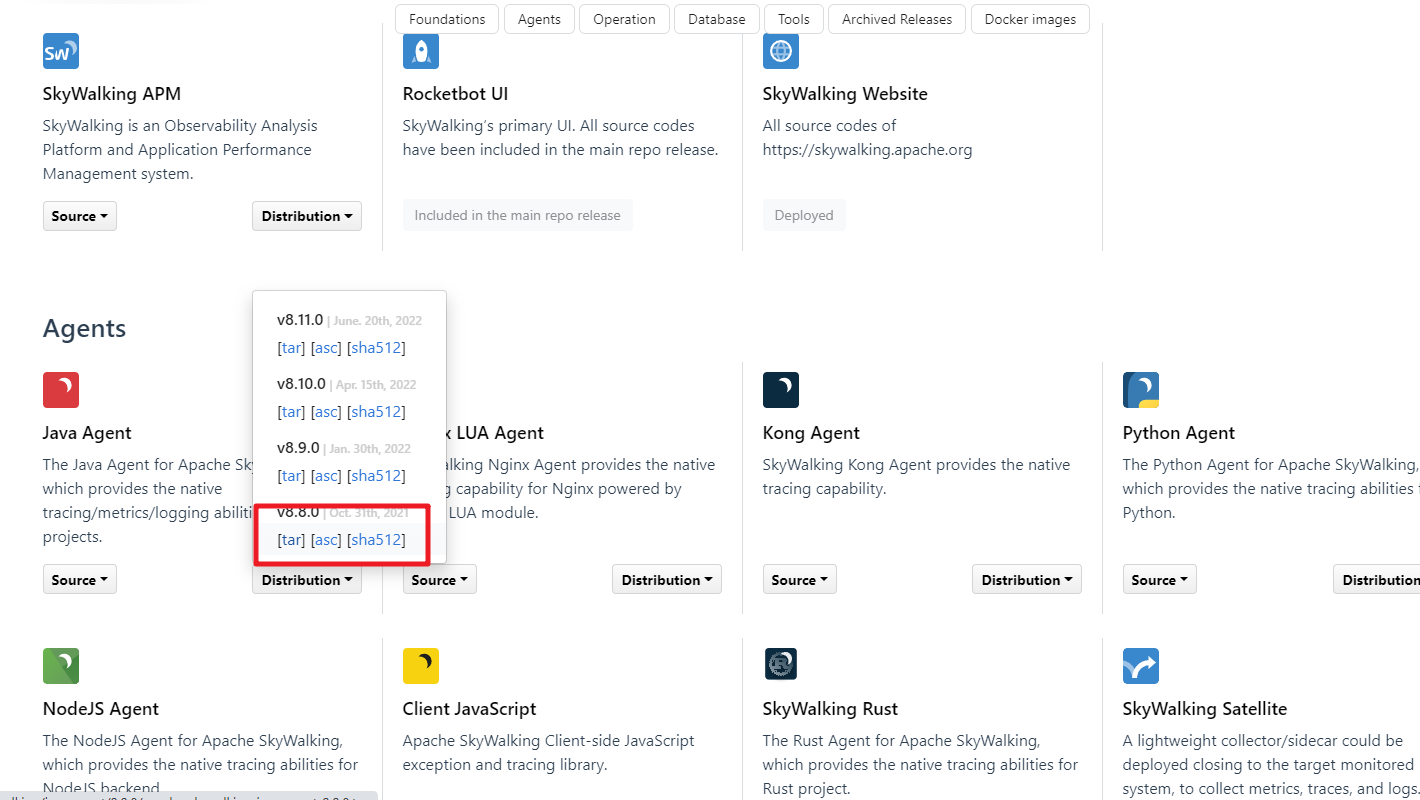Download the v8.11.0 tar file

tap(291, 348)
